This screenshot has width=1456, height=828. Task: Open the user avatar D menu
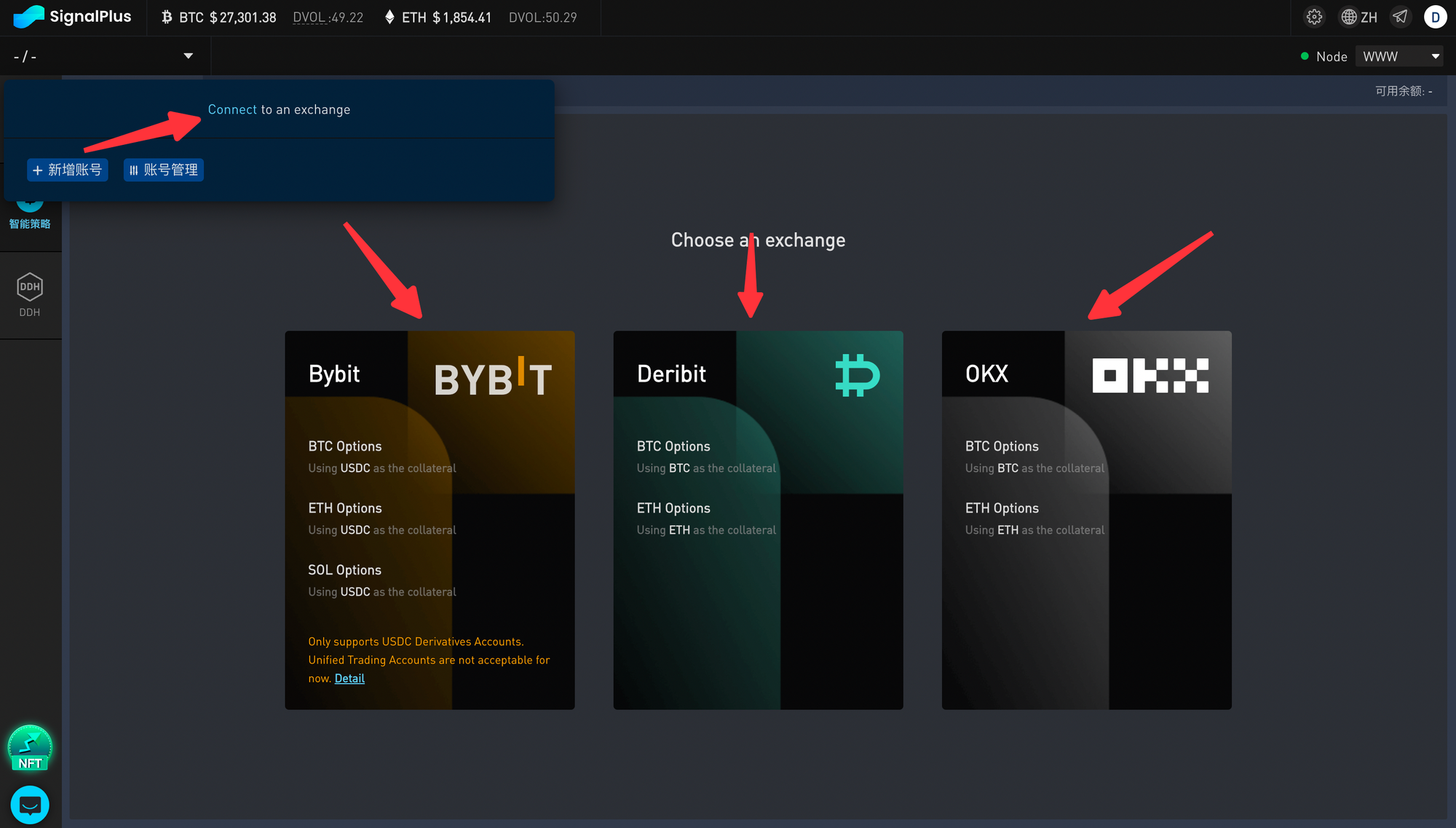coord(1435,17)
